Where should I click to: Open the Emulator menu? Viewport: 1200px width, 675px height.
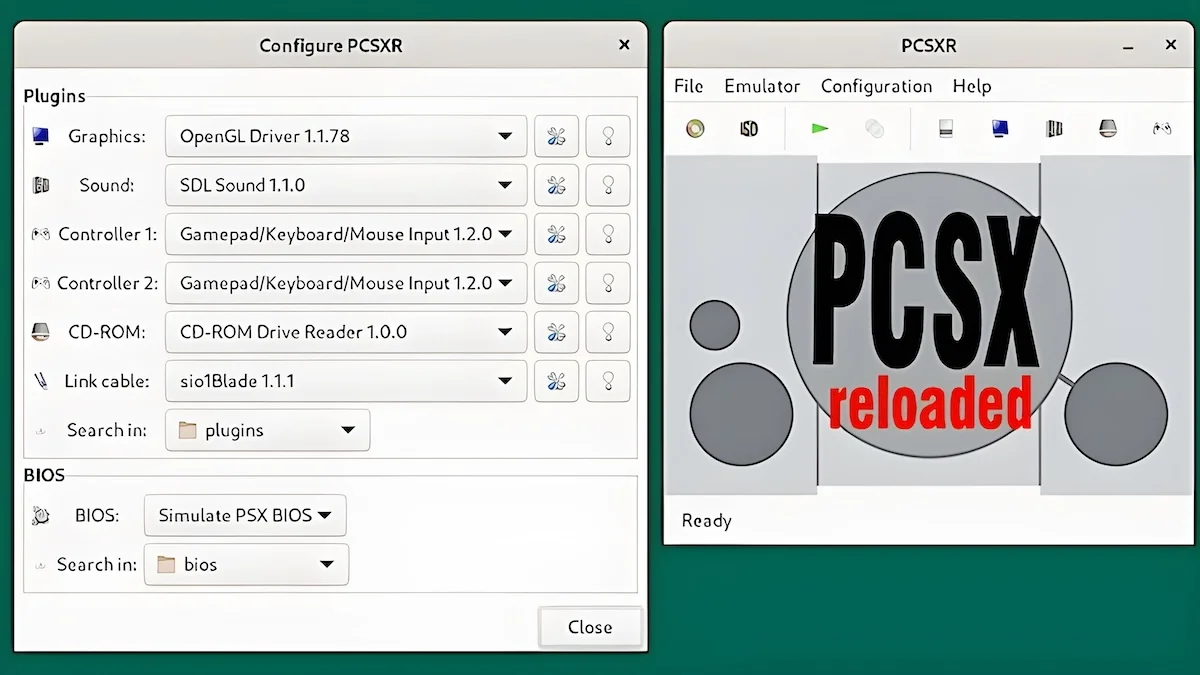(762, 86)
